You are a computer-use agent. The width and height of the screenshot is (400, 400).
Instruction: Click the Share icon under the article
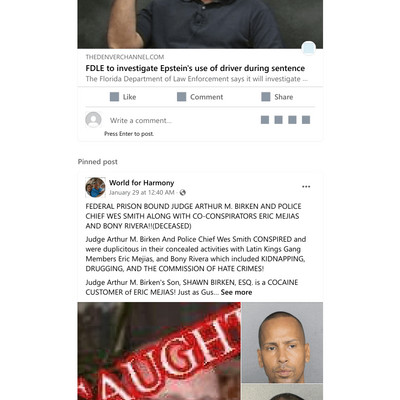(266, 97)
